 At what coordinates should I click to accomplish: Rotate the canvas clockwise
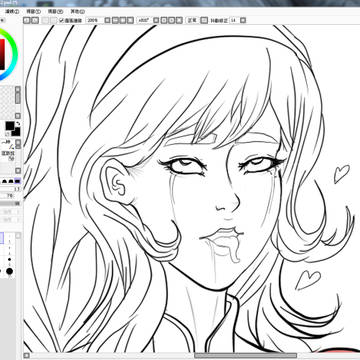click(171, 20)
